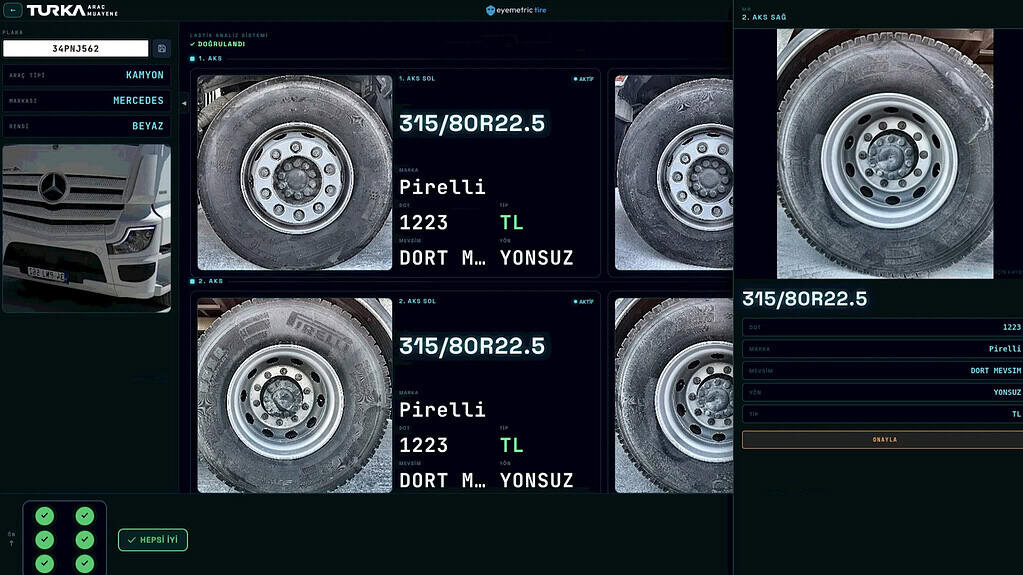The width and height of the screenshot is (1023, 575).
Task: Click the AKTİF badge on 1. AKS SOL
Action: [583, 79]
